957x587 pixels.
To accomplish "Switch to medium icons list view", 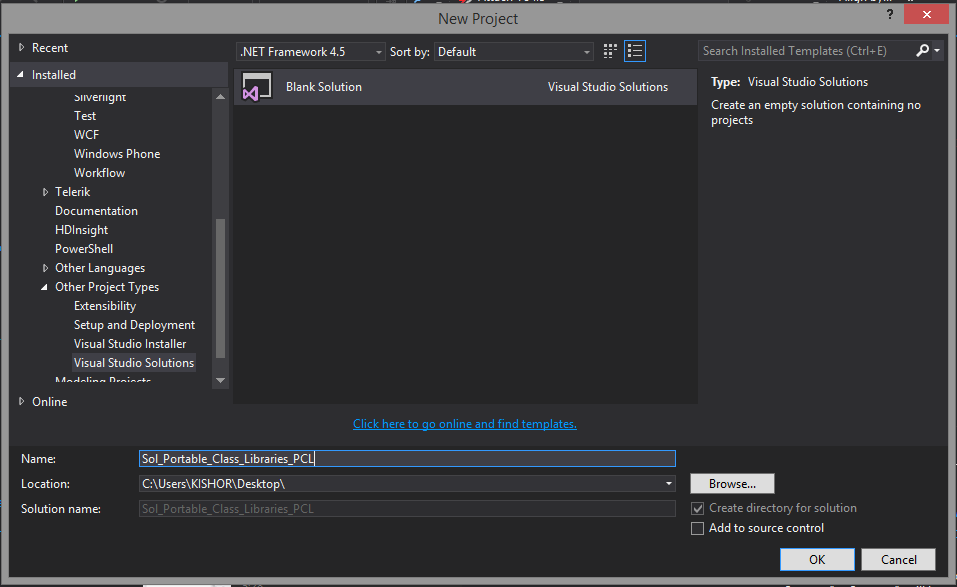I will [635, 51].
